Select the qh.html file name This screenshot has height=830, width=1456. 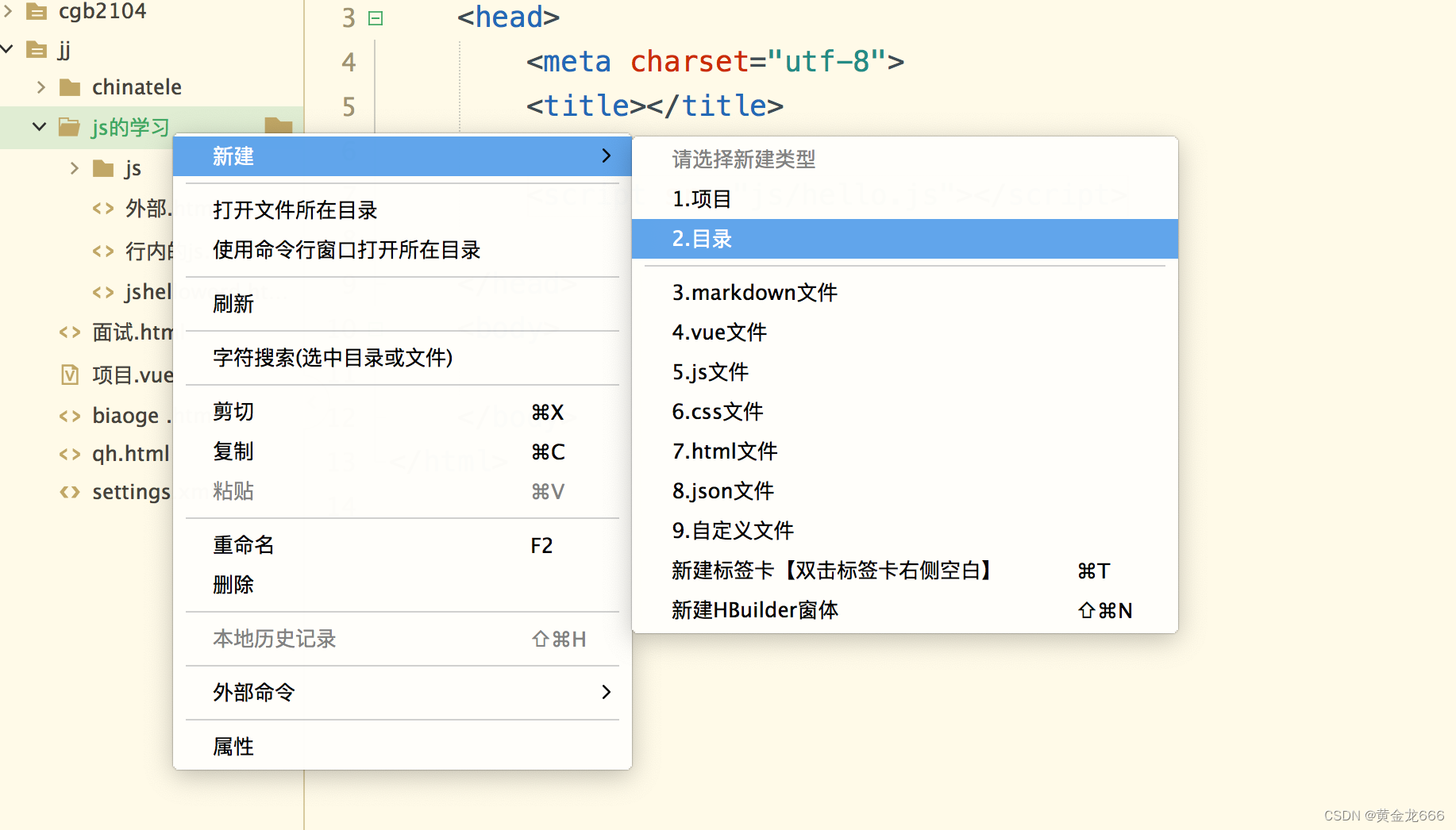[131, 454]
